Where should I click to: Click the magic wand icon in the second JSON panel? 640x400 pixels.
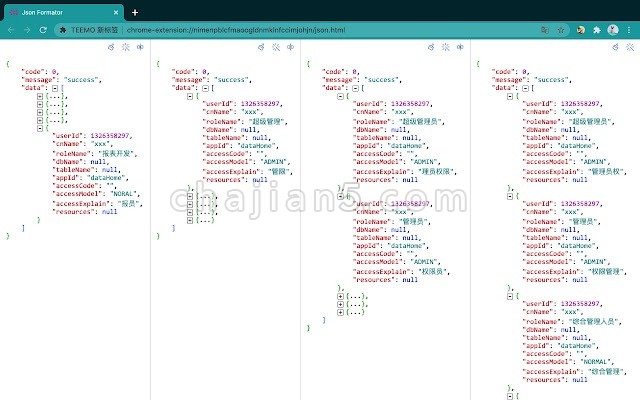(x=276, y=47)
